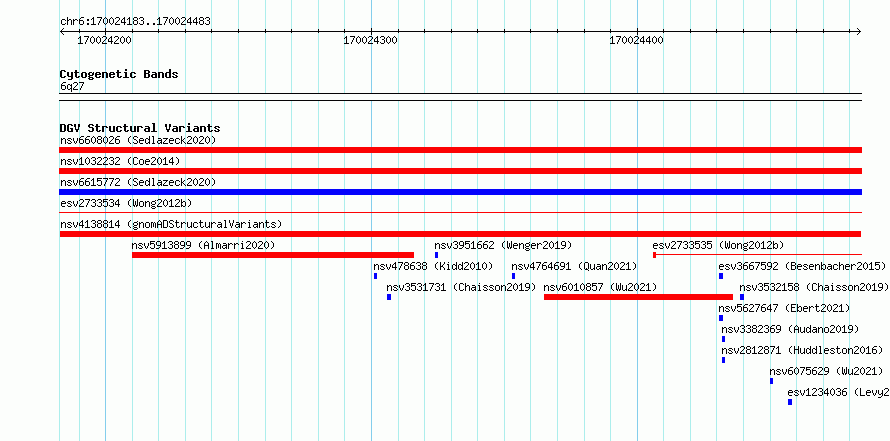Viewport: 890px width, 441px height.
Task: Open nsv5627647 (Ebert2021) label
Action: point(784,308)
